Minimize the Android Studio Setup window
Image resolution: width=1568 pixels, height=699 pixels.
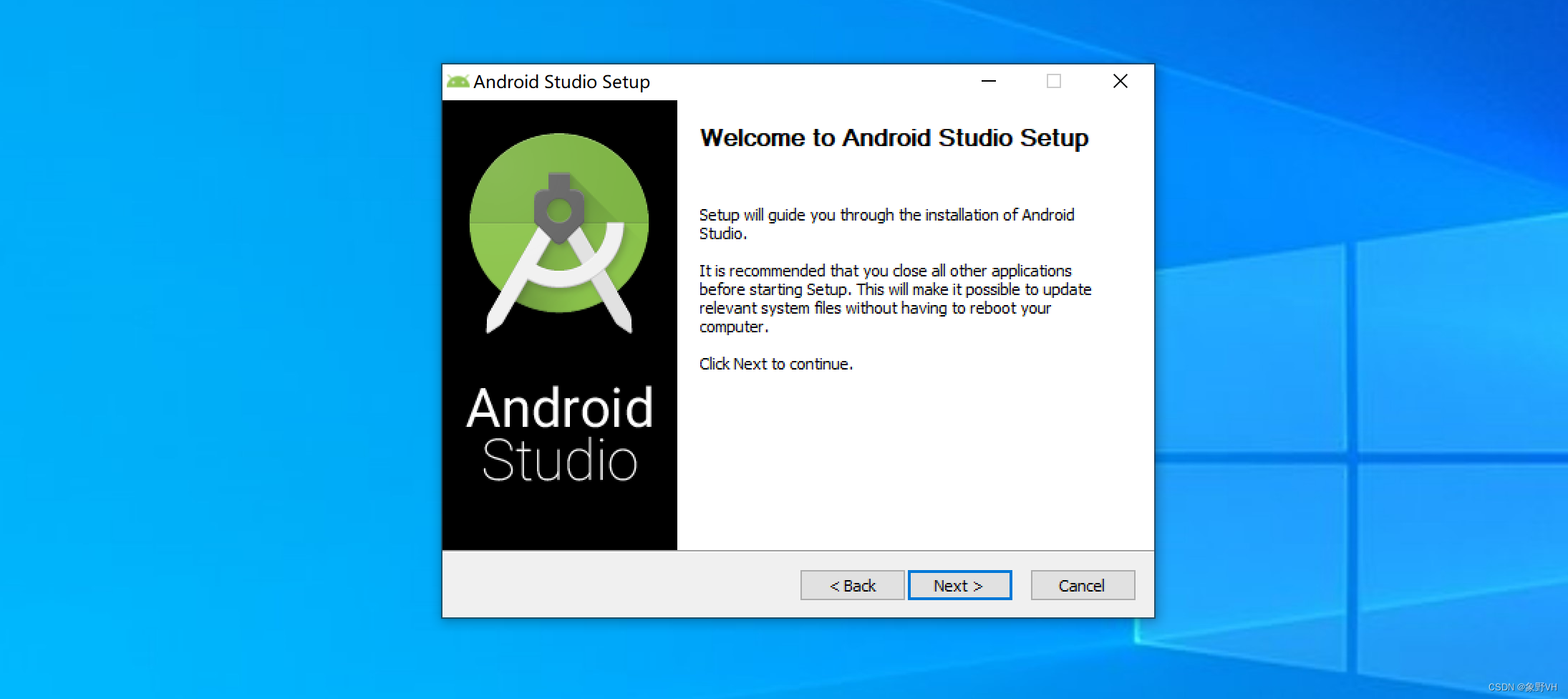pyautogui.click(x=989, y=82)
